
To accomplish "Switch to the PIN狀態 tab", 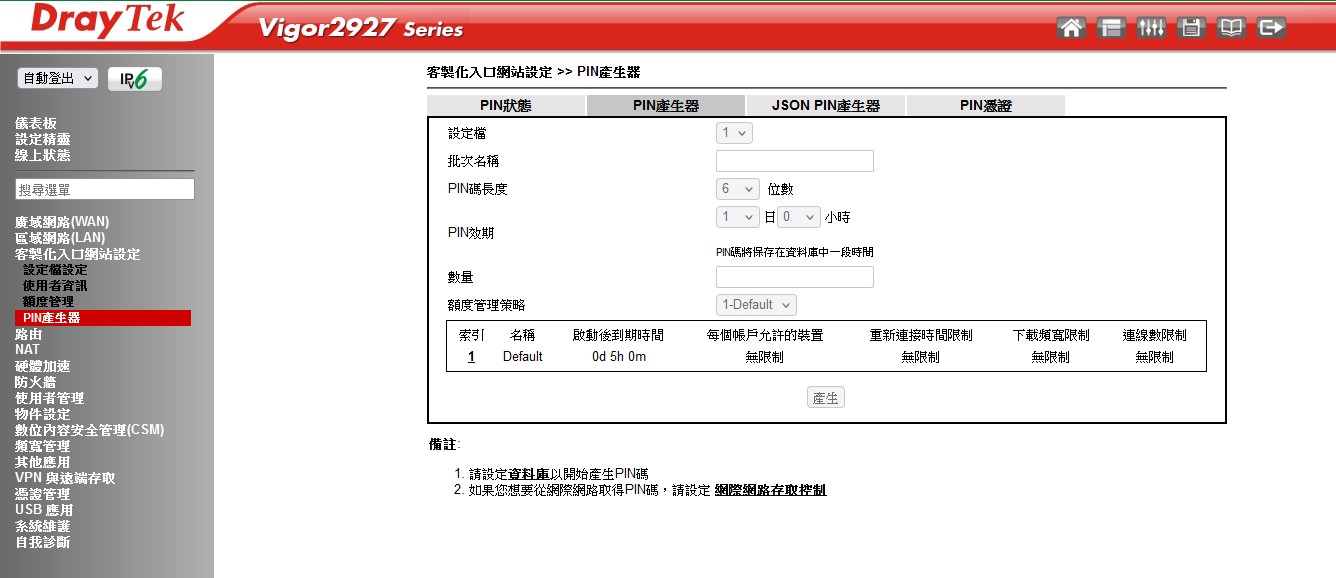I will [x=505, y=105].
